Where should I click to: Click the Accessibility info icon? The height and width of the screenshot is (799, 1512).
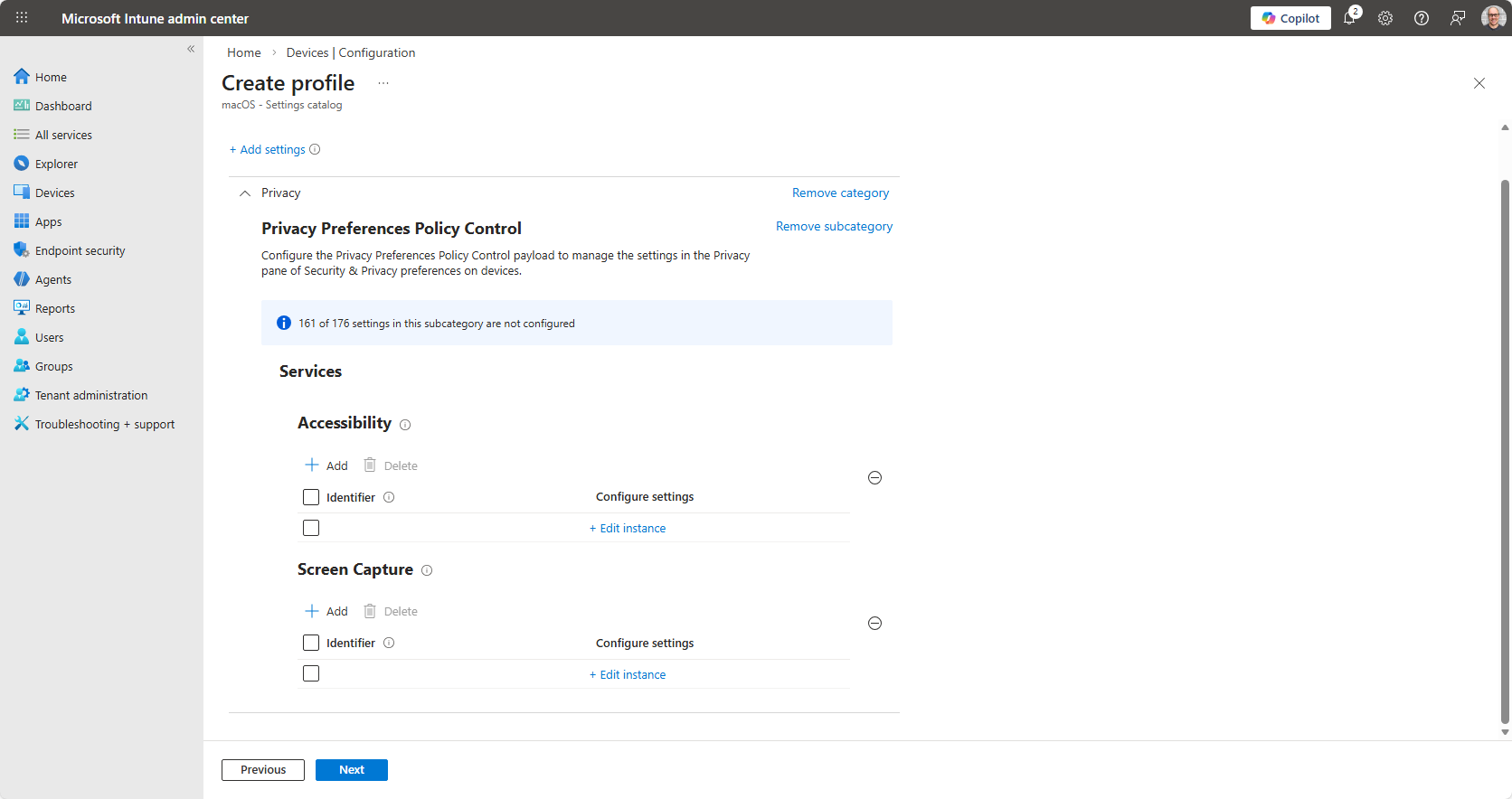tap(405, 425)
